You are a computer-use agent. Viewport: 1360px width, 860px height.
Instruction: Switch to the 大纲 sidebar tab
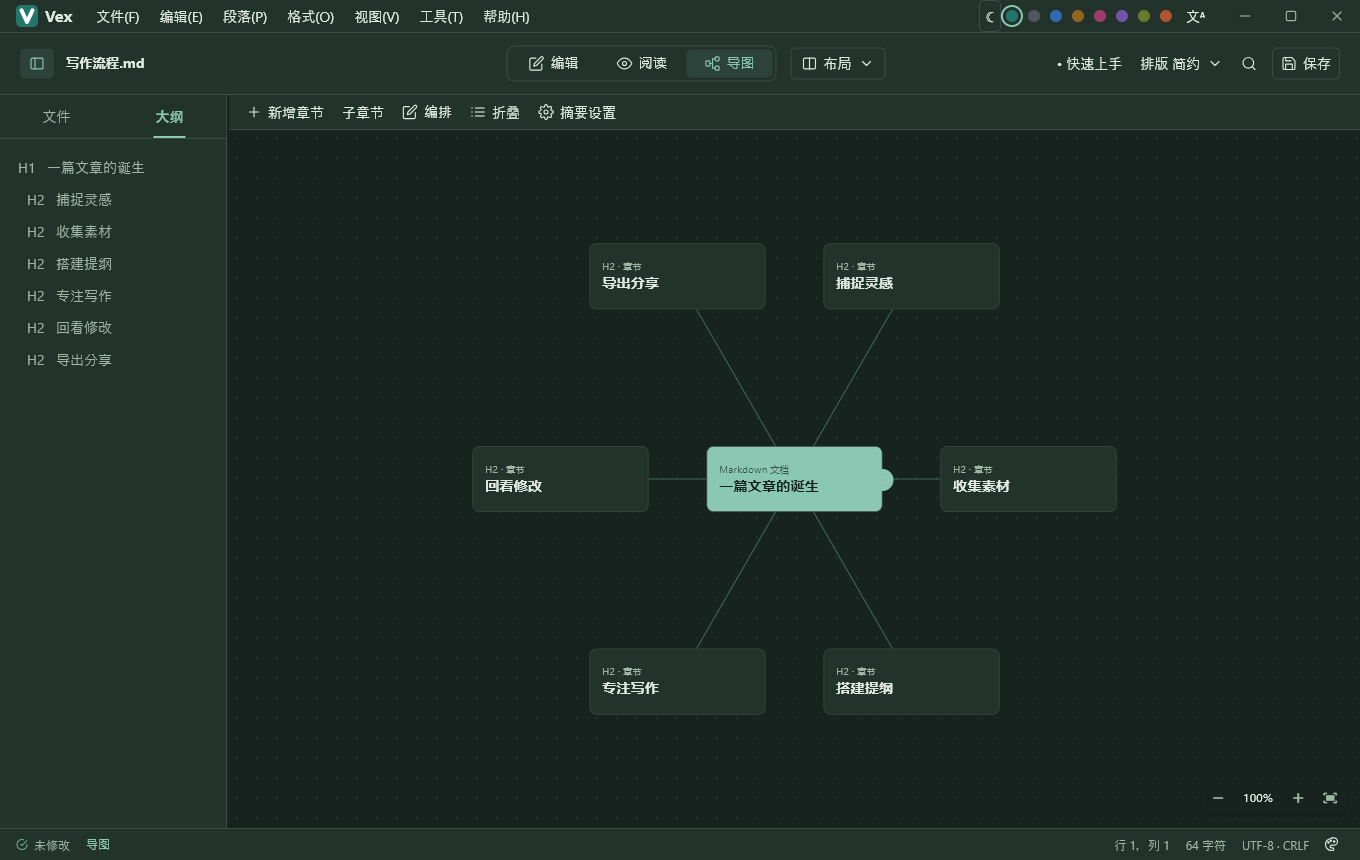169,116
